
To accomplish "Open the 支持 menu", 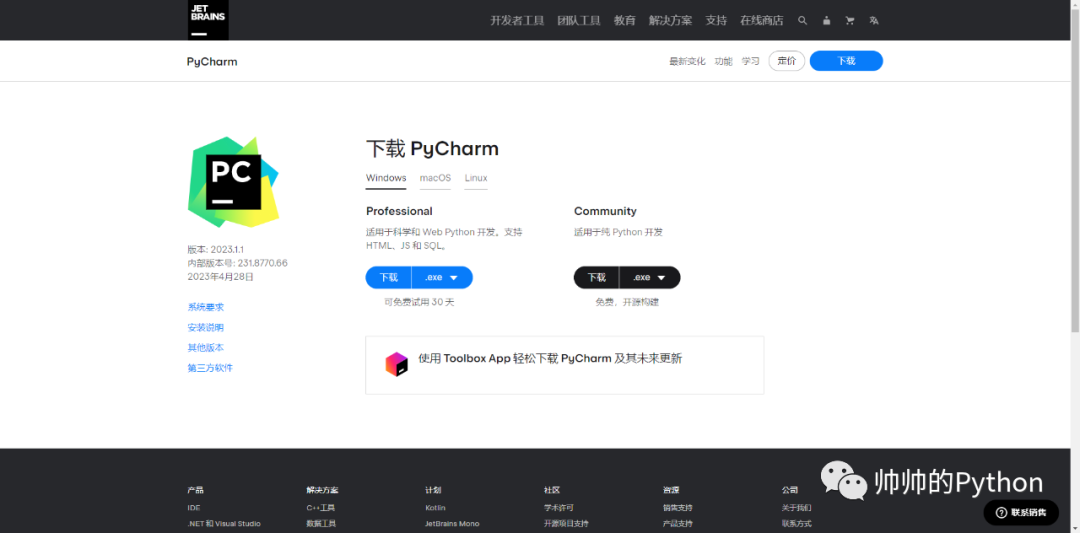I will point(716,21).
